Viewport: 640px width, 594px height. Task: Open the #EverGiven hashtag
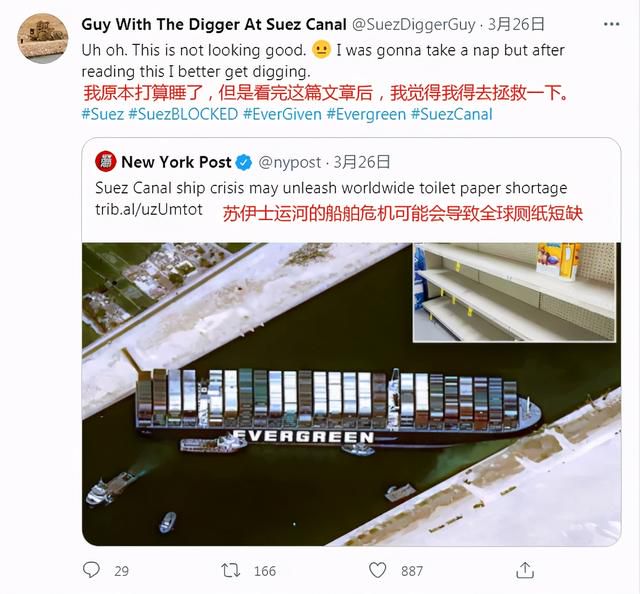[x=282, y=114]
